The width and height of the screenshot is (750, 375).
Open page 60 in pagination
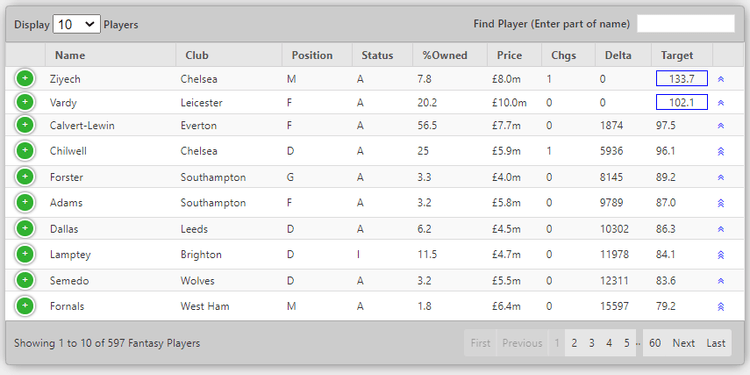(x=655, y=343)
